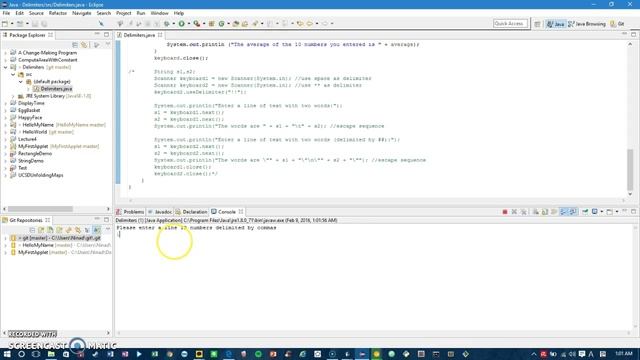Expand MyFirstApplet repository in Git Repositories
Screen dimensions: 640x360
click(x=5, y=253)
